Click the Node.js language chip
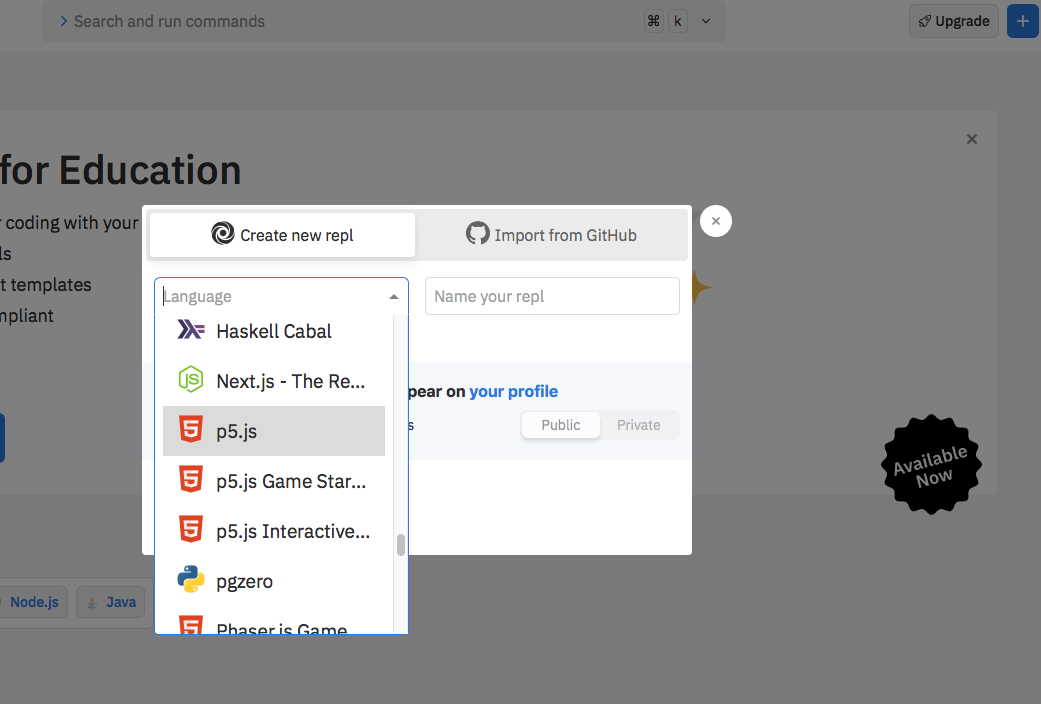This screenshot has width=1041, height=704. point(33,602)
